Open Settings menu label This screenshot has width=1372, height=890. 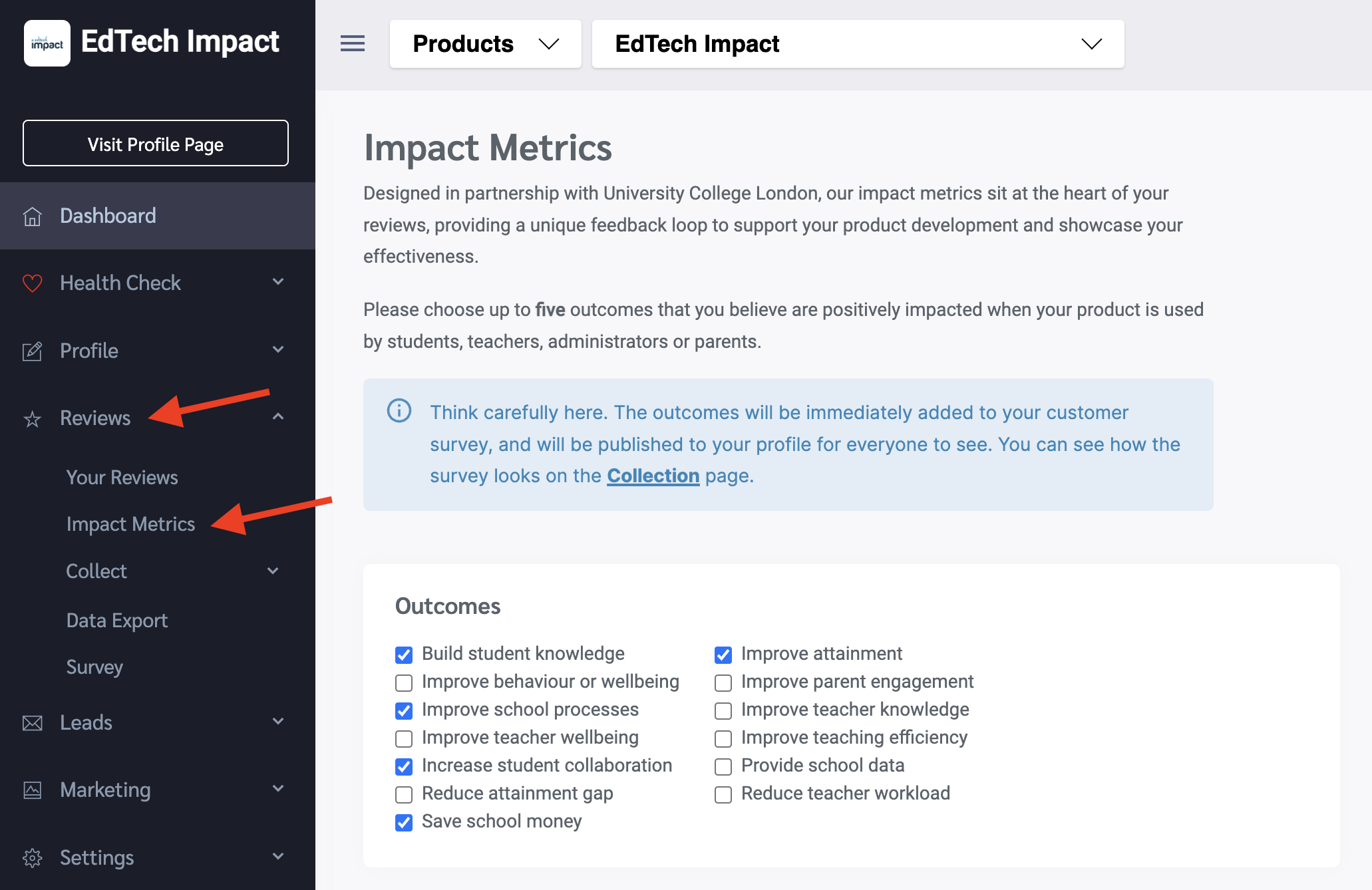click(x=97, y=858)
